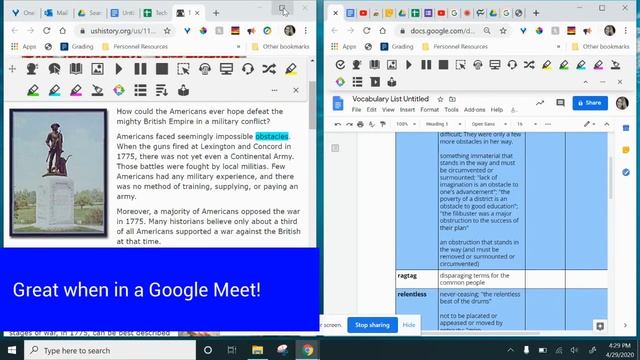The width and height of the screenshot is (640, 360).
Task: Open vocabulary list icon in Docs Read&Write toolbar
Action: (358, 82)
